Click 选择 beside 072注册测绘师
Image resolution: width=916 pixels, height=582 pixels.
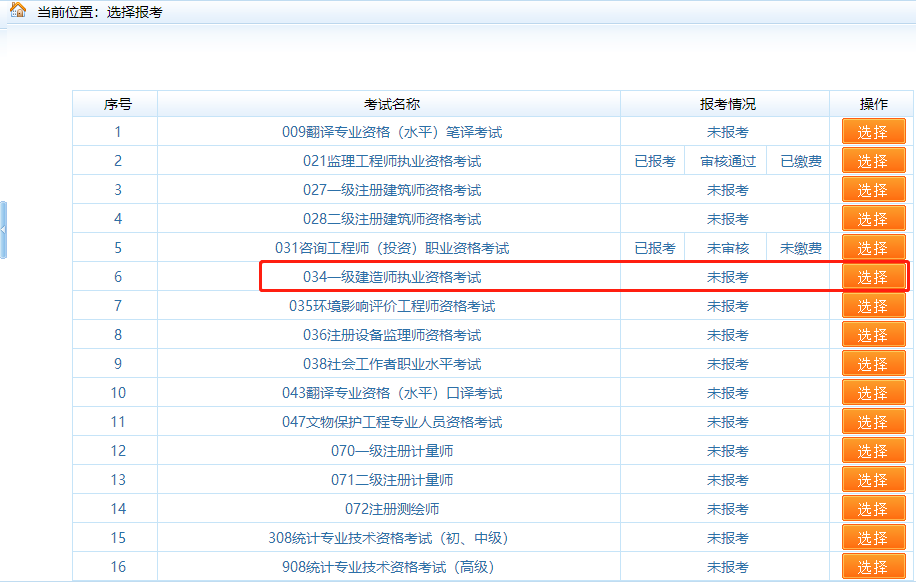[872, 509]
